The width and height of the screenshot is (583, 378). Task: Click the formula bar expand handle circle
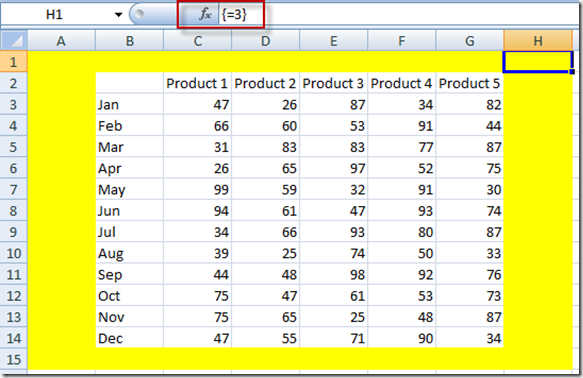(x=139, y=14)
